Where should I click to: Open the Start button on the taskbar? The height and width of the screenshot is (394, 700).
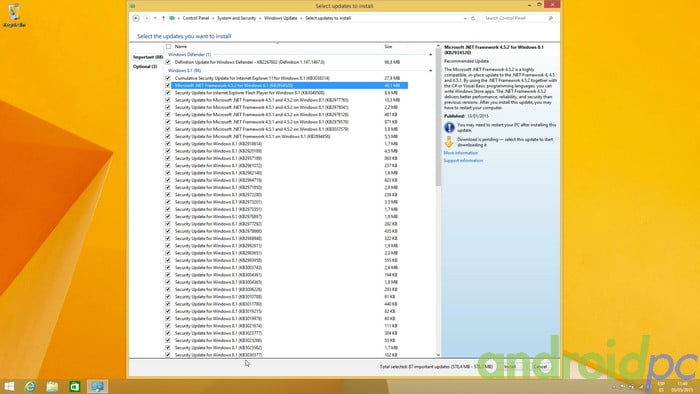[x=9, y=386]
